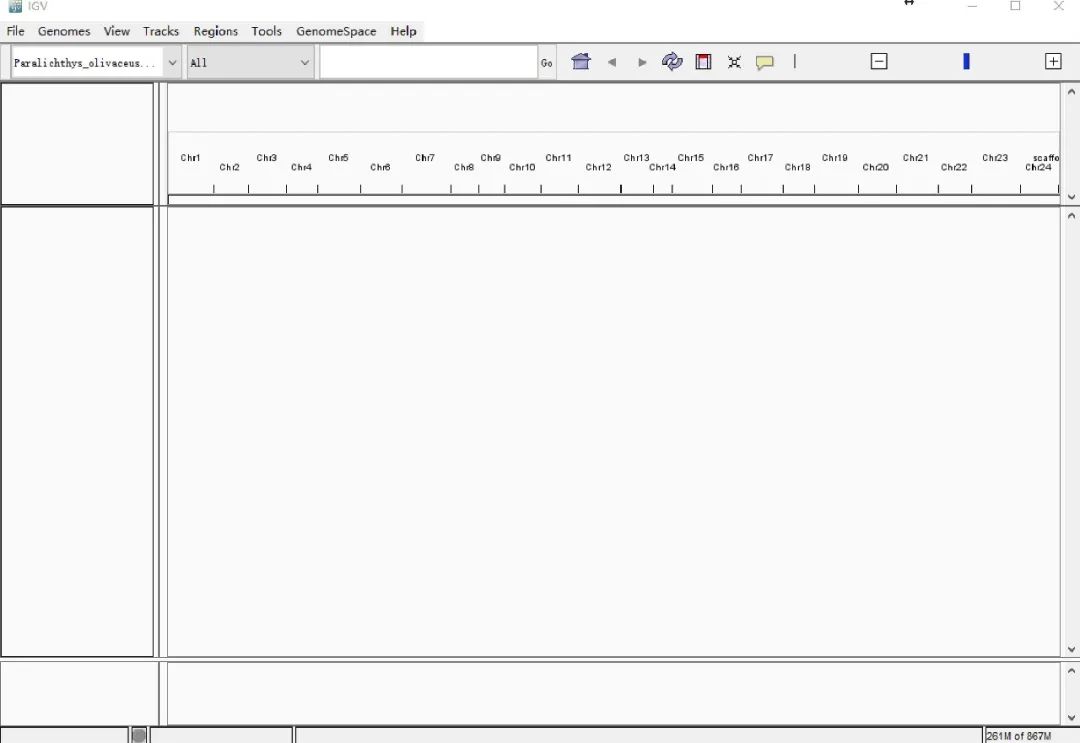Click scroll down arrow of main data panel
Viewport: 1080px width, 743px height.
pyautogui.click(x=1071, y=649)
